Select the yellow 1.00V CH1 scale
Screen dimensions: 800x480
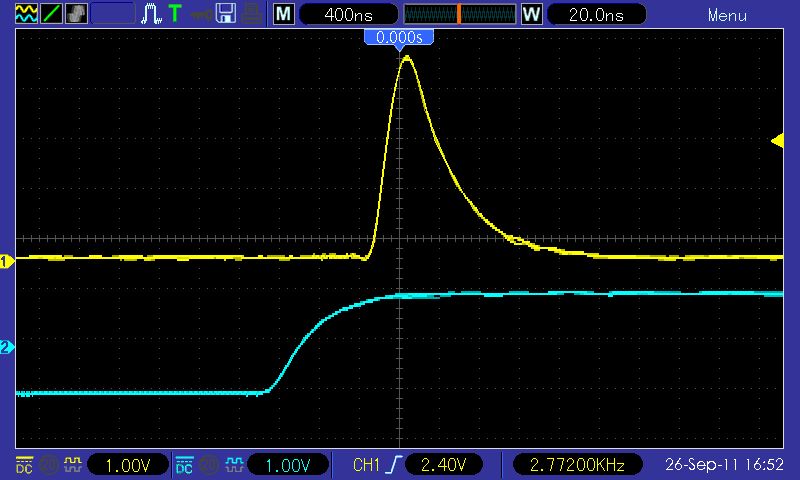pos(128,465)
